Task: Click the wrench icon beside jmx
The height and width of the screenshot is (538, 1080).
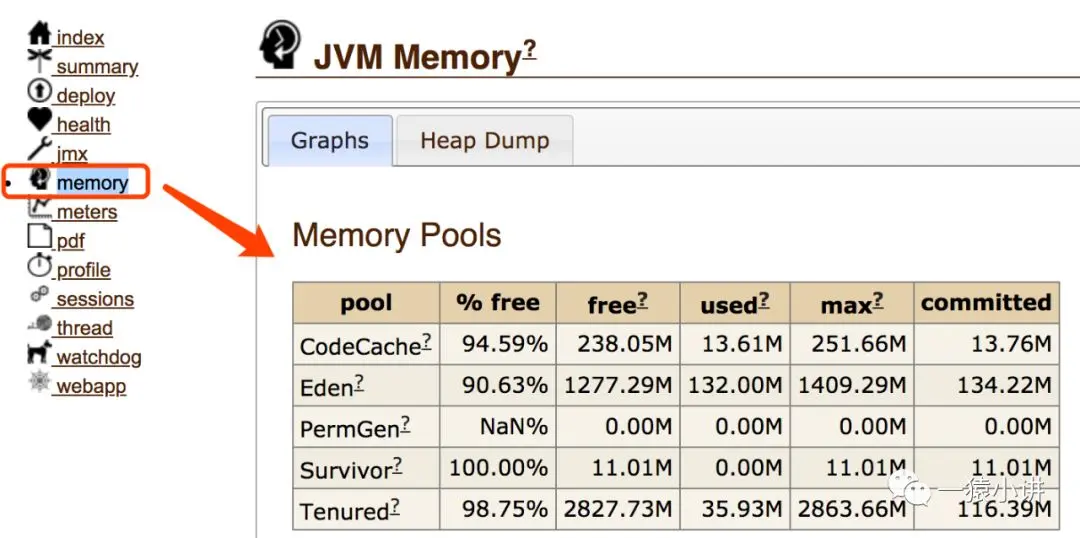Action: pyautogui.click(x=40, y=148)
